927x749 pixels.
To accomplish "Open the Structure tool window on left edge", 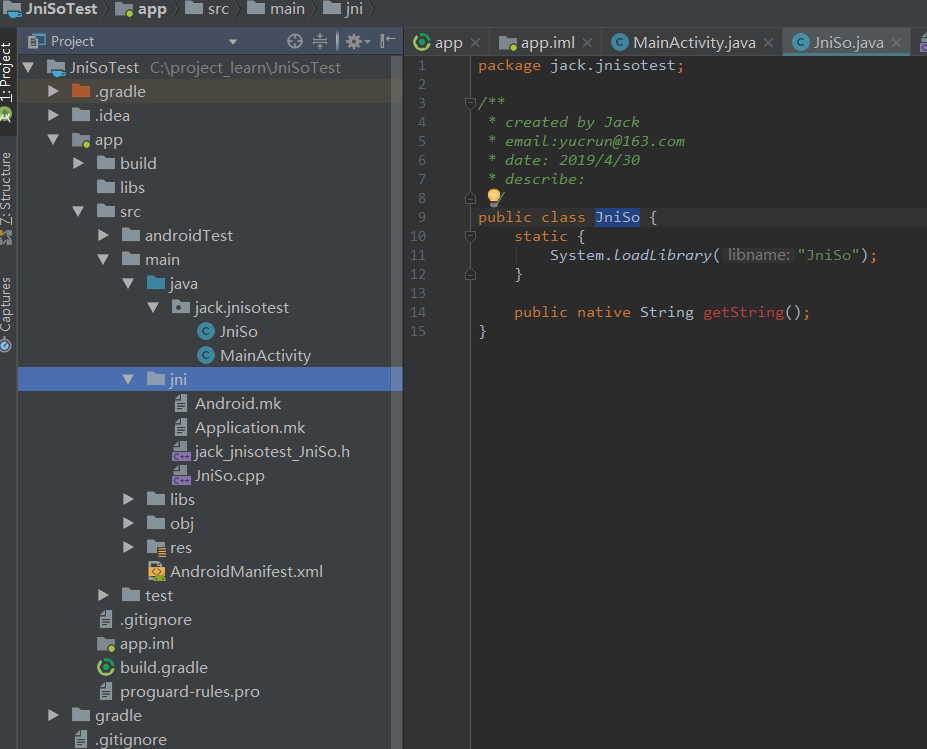I will pos(7,190).
